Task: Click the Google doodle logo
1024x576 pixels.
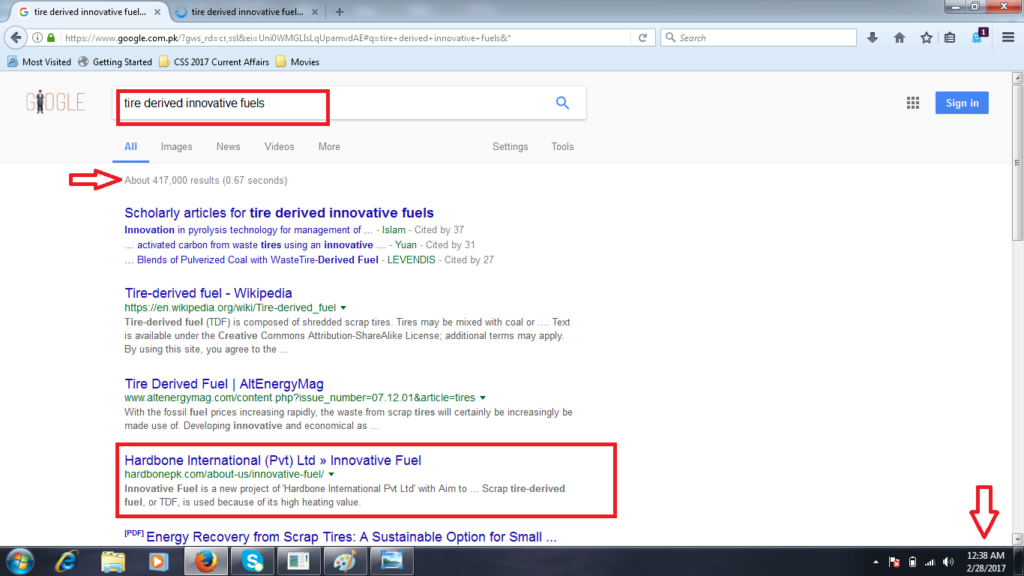Action: coord(55,102)
